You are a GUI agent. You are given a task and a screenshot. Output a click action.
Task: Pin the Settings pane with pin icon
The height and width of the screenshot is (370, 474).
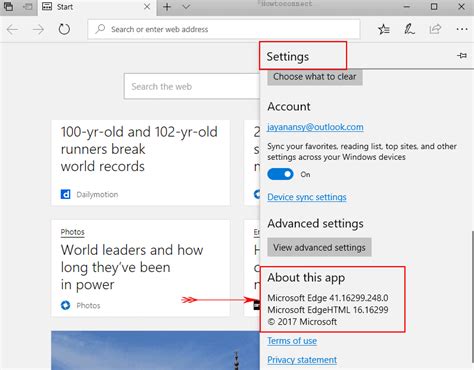coord(462,55)
